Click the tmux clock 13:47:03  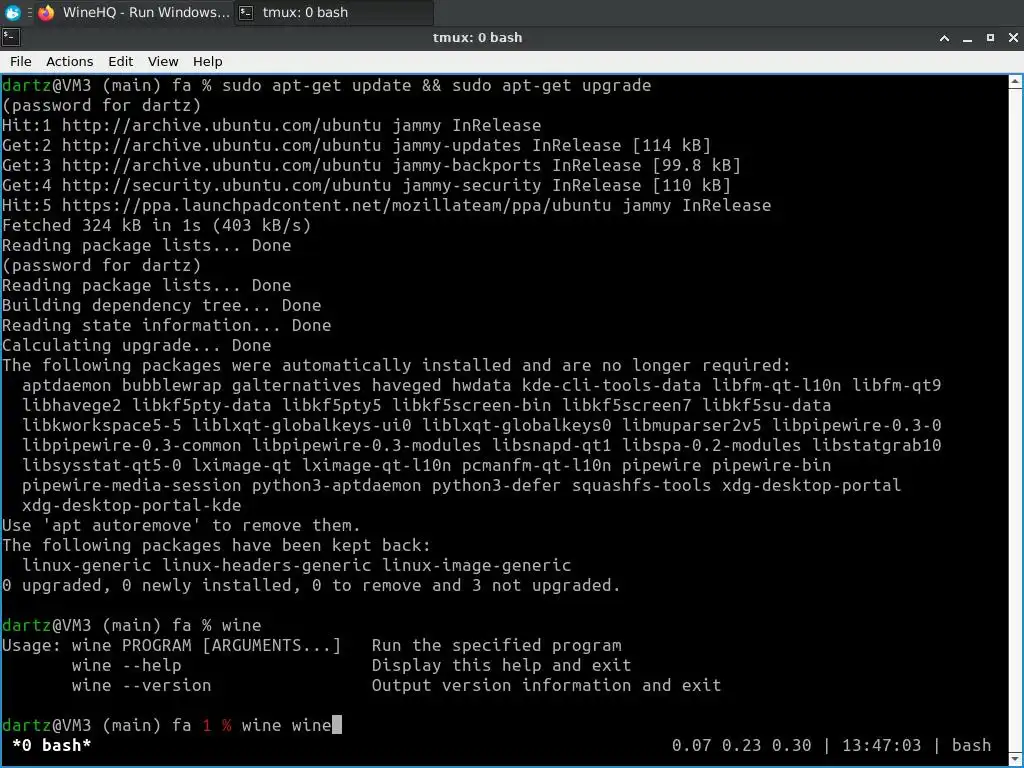pos(882,745)
